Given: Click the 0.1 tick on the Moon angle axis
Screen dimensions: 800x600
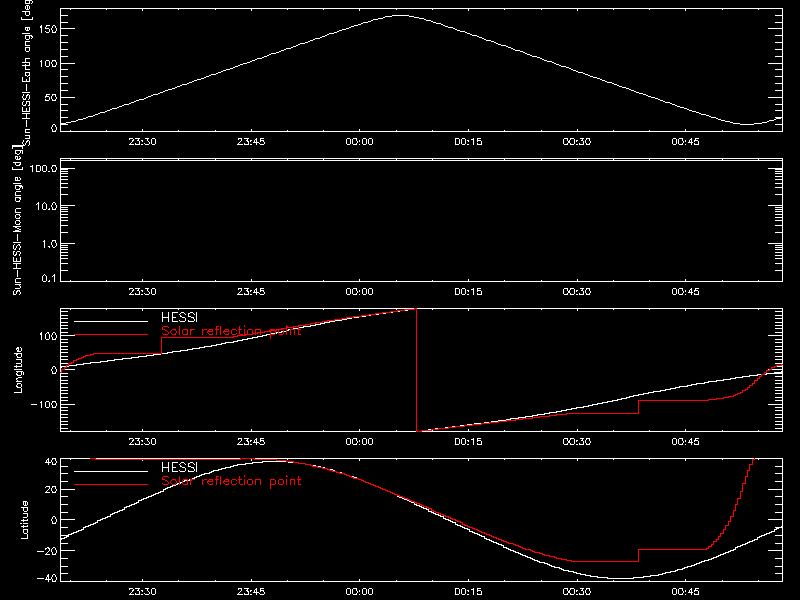Looking at the screenshot, I should pos(49,278).
